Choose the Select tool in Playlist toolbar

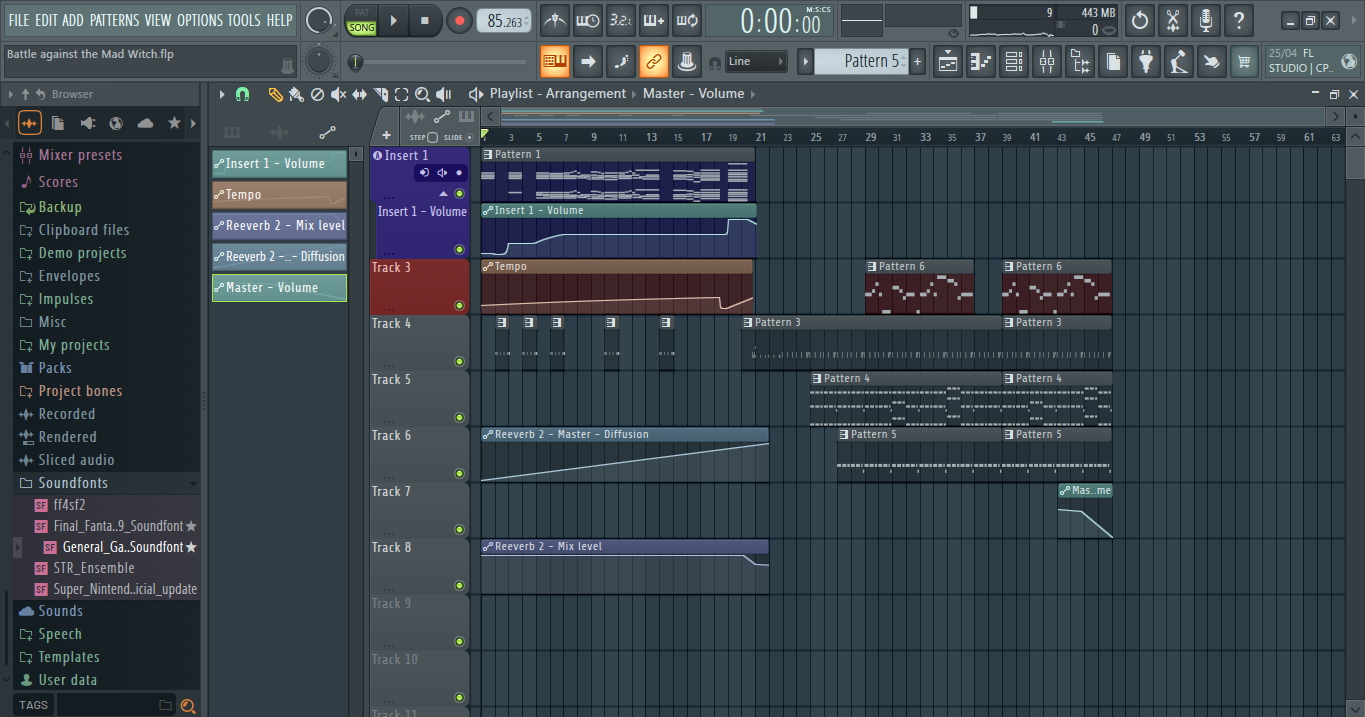coord(401,94)
